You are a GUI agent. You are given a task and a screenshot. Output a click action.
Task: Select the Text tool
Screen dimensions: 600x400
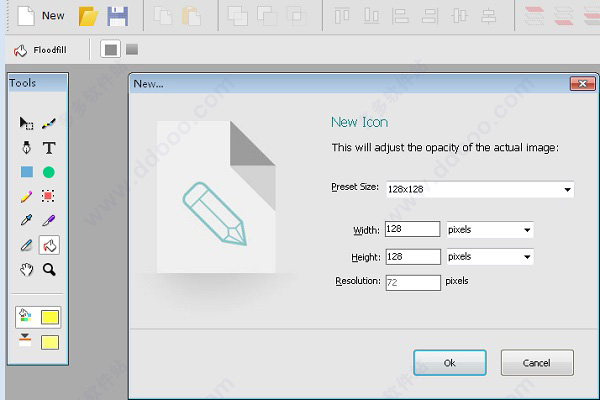(x=49, y=148)
